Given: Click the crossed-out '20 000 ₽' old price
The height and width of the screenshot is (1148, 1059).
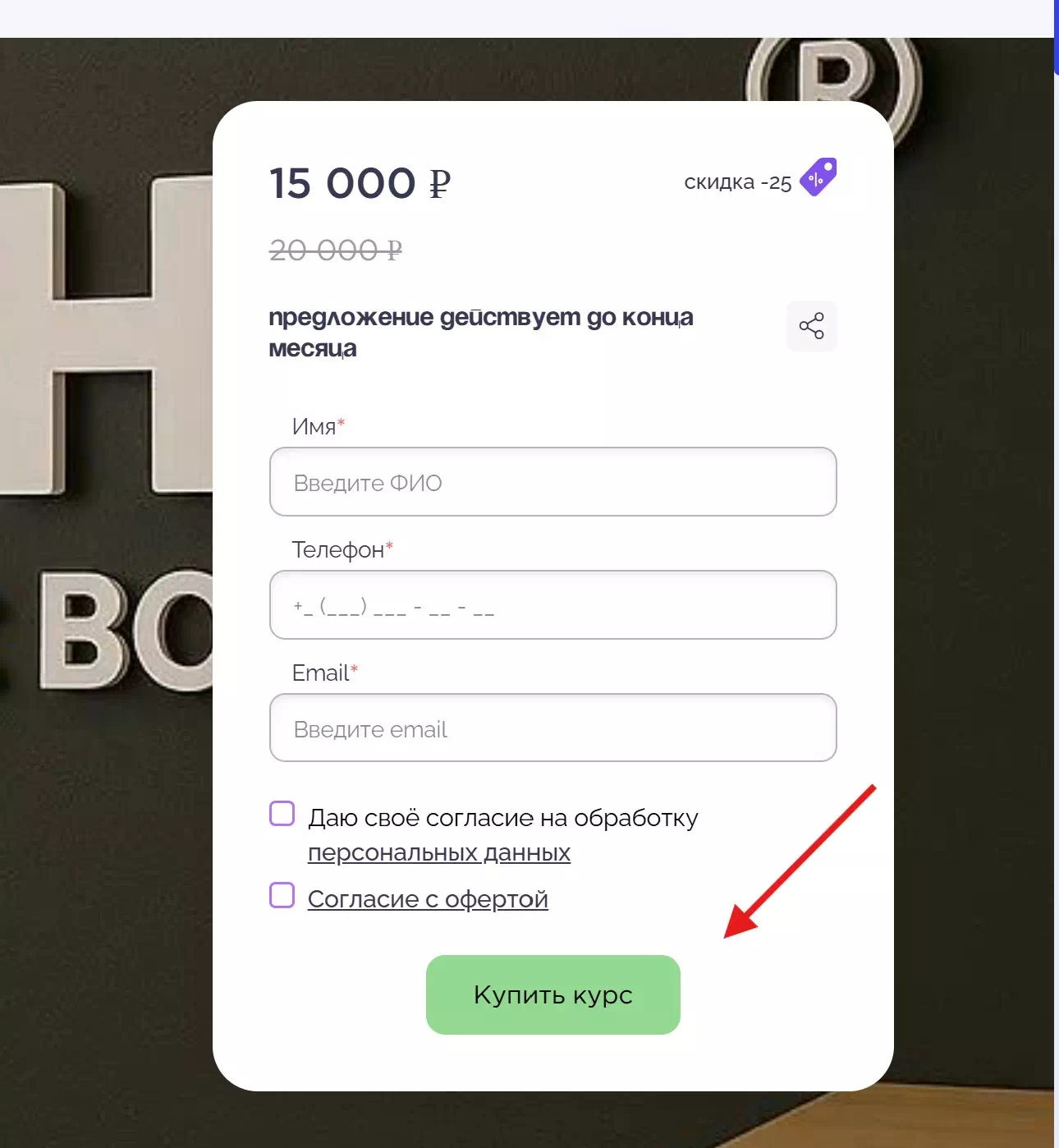Looking at the screenshot, I should [336, 250].
